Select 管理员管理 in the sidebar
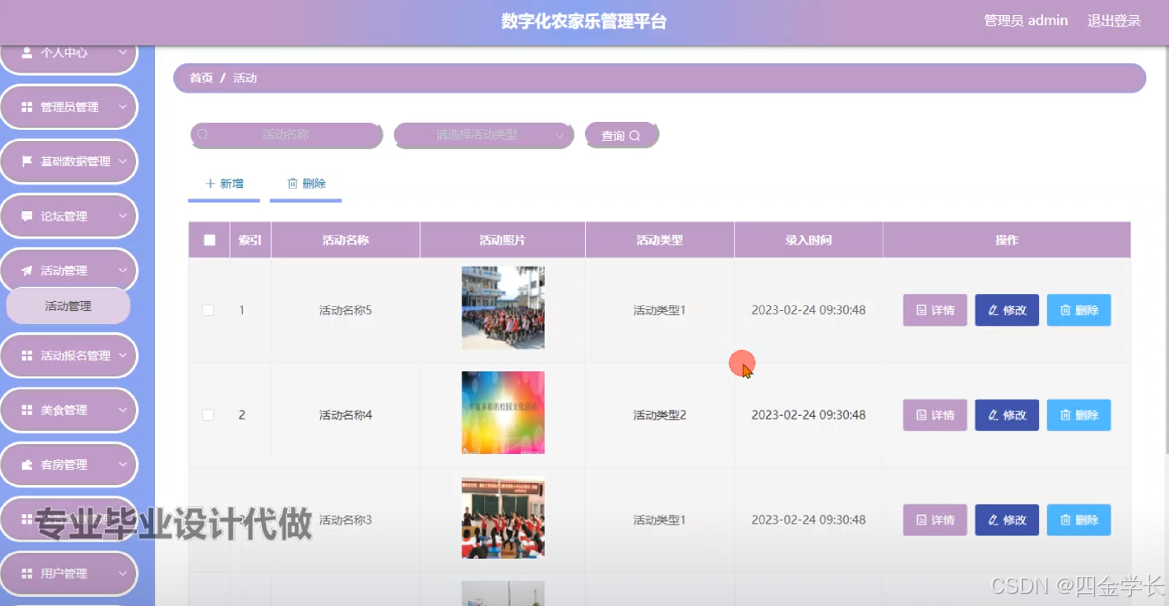1169x606 pixels. [68, 107]
